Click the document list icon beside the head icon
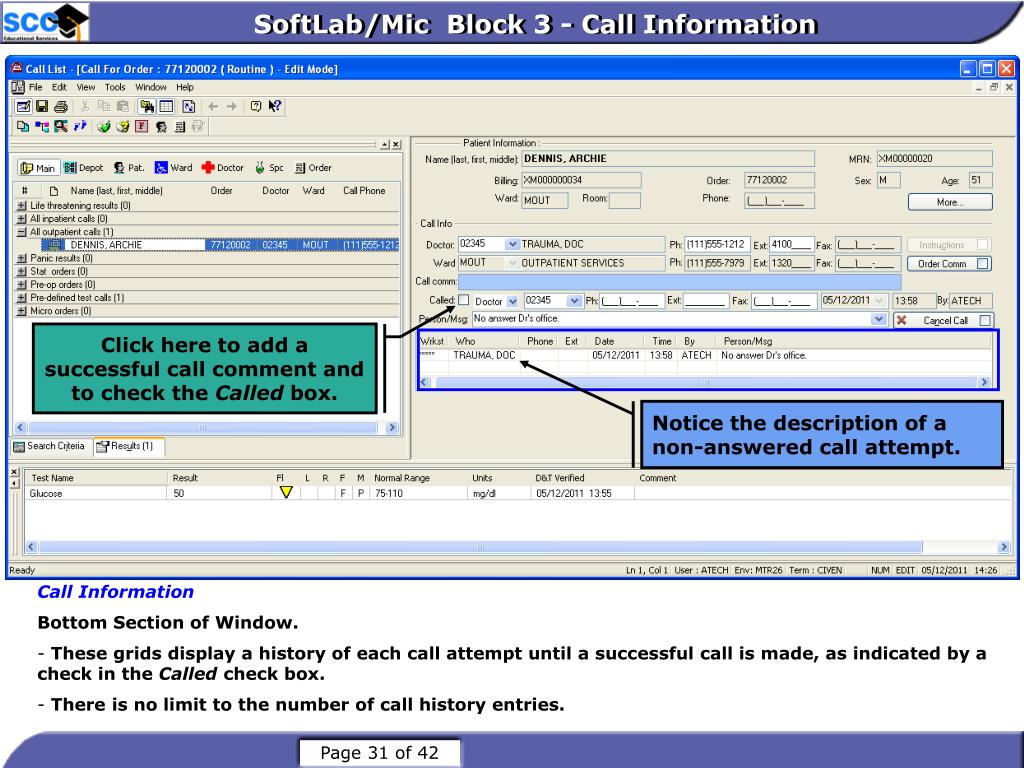 click(x=180, y=126)
